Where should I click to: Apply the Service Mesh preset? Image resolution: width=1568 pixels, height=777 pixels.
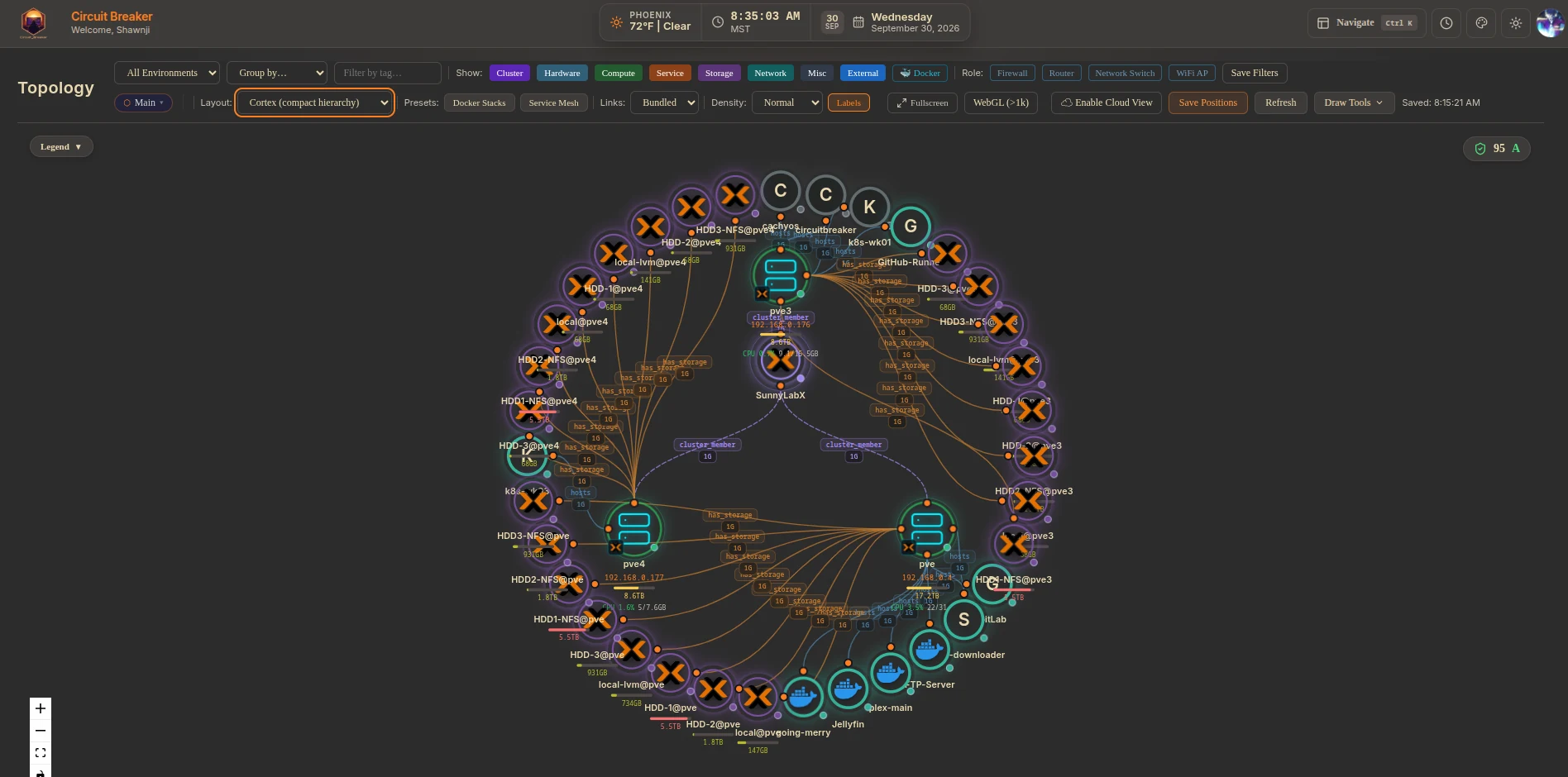[553, 102]
